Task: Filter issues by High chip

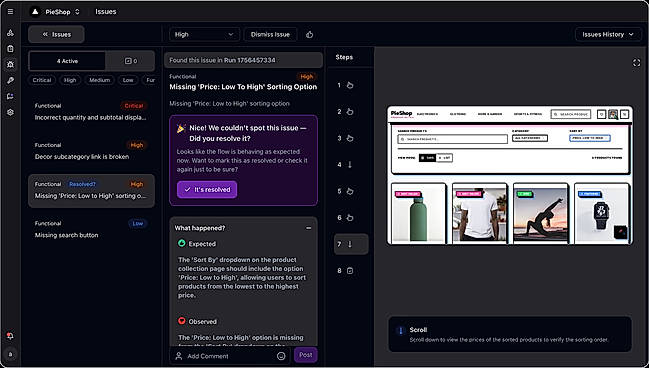Action: pyautogui.click(x=70, y=80)
